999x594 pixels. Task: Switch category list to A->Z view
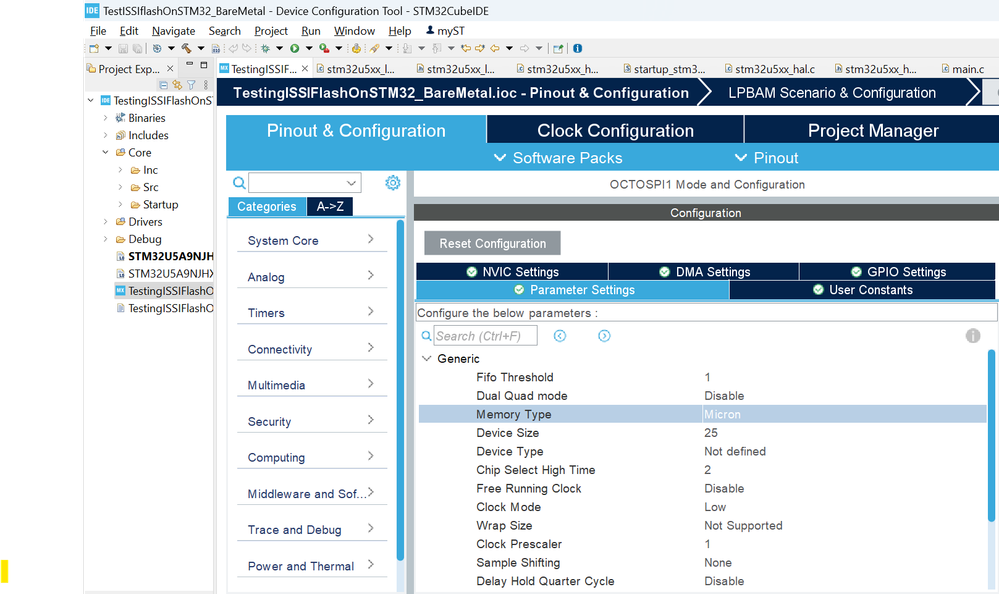[x=330, y=206]
